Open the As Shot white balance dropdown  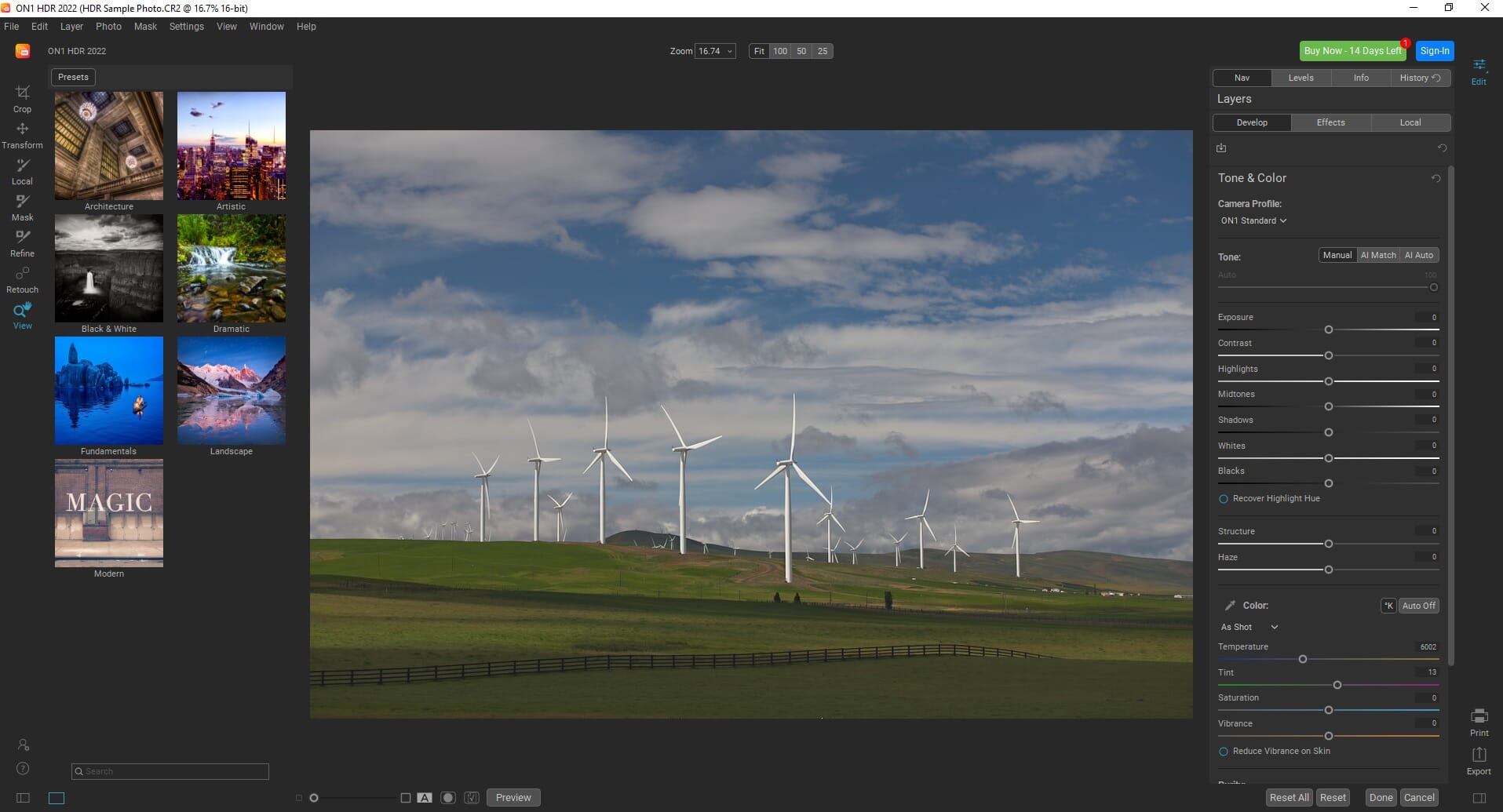click(x=1249, y=627)
